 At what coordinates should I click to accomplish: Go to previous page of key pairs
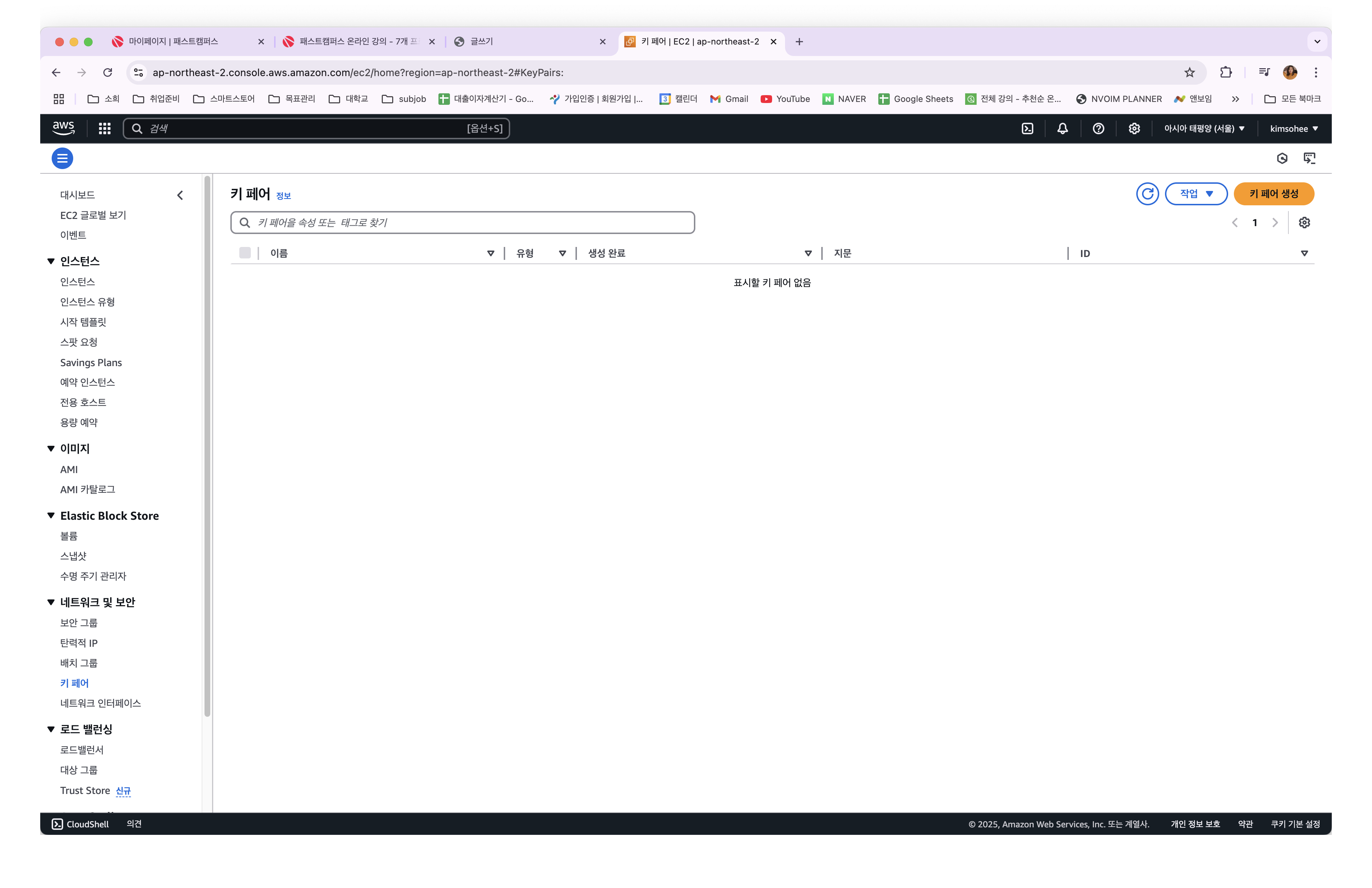coord(1234,223)
